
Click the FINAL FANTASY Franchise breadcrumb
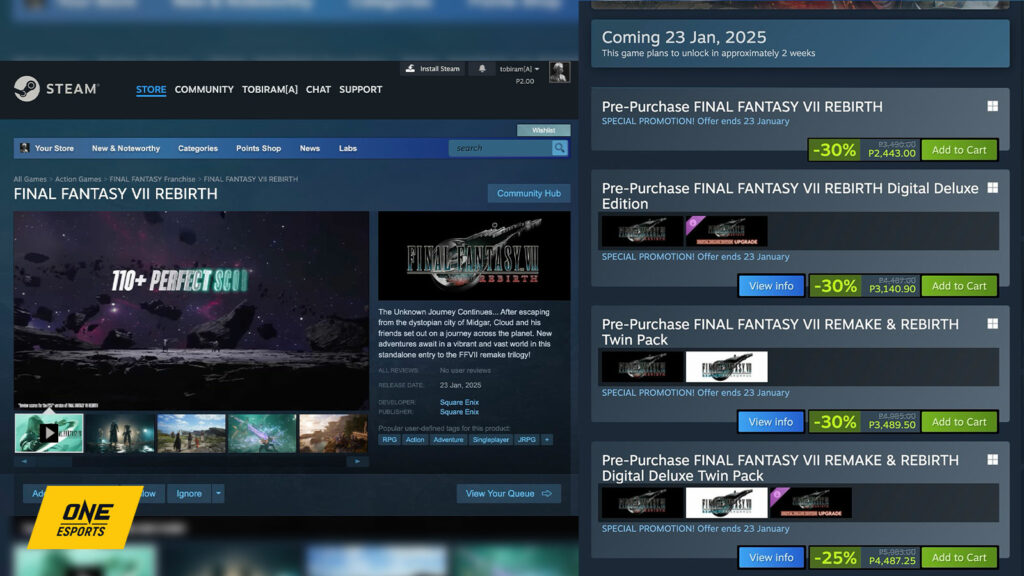coord(152,179)
